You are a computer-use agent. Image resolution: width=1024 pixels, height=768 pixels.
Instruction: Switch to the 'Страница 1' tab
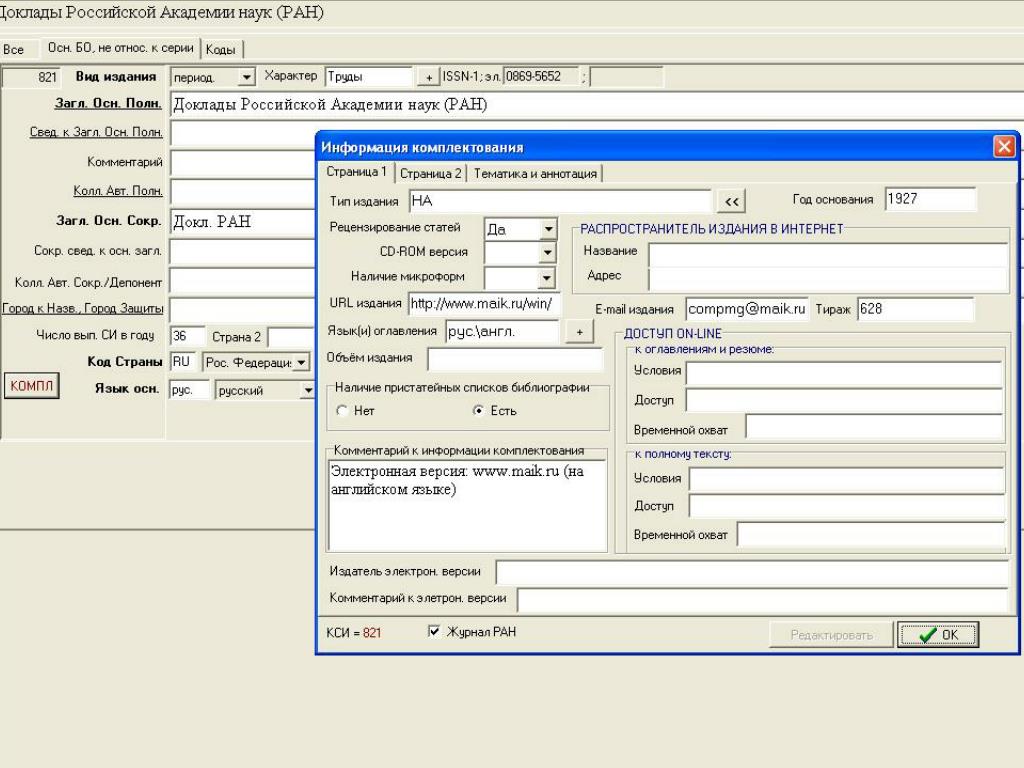(x=356, y=172)
